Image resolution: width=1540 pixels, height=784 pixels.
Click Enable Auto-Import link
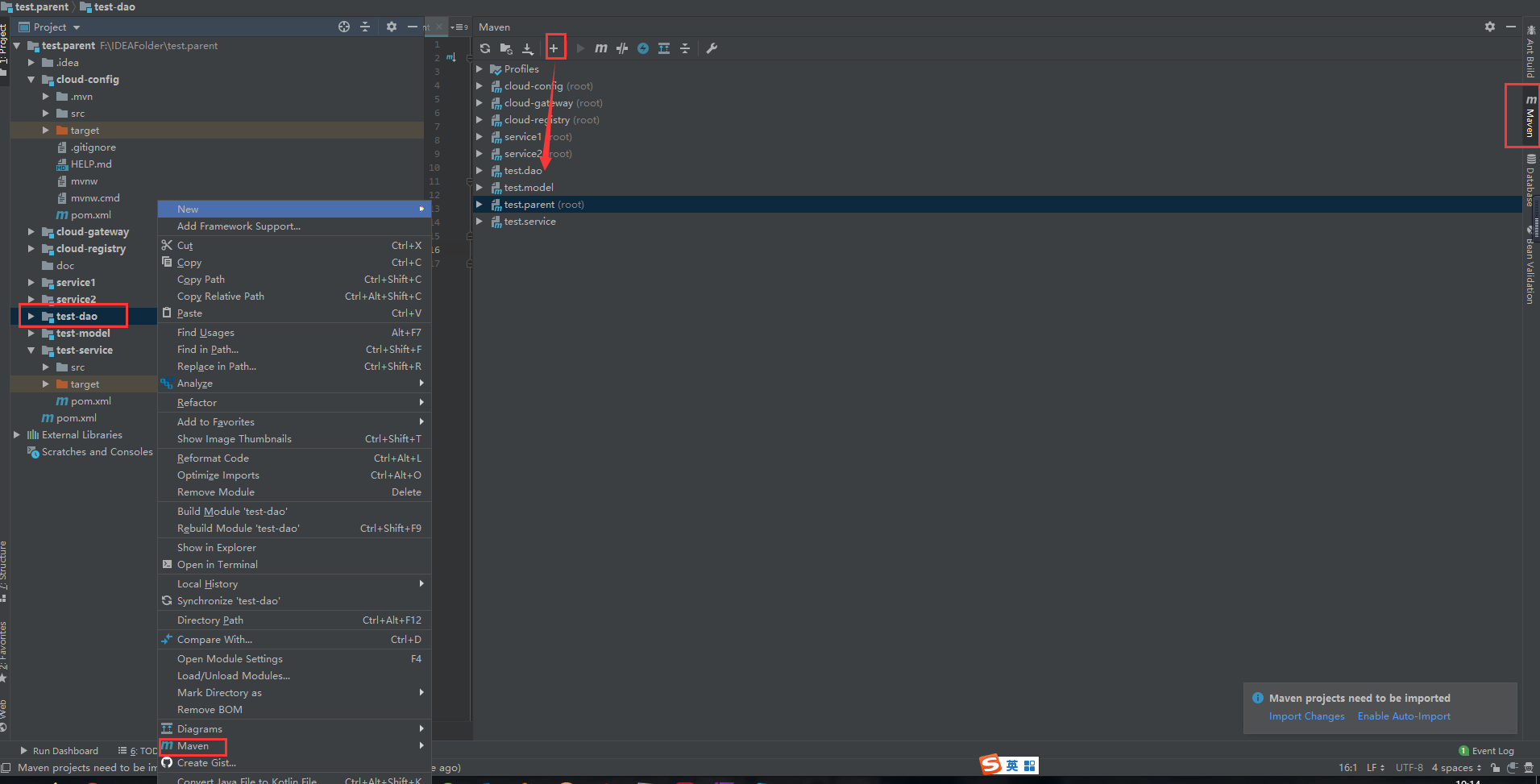coord(1404,716)
